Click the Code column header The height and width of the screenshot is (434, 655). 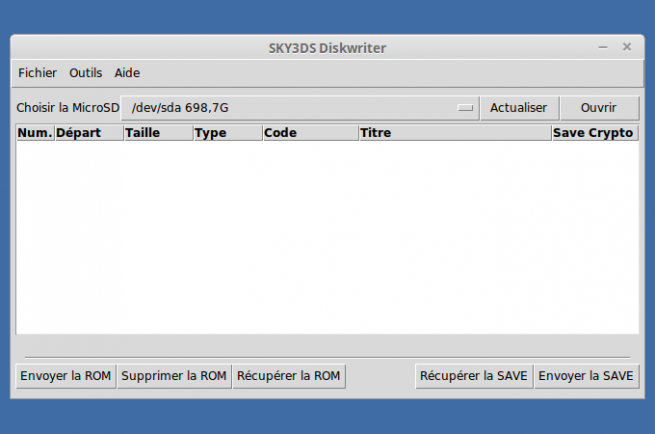pyautogui.click(x=310, y=133)
